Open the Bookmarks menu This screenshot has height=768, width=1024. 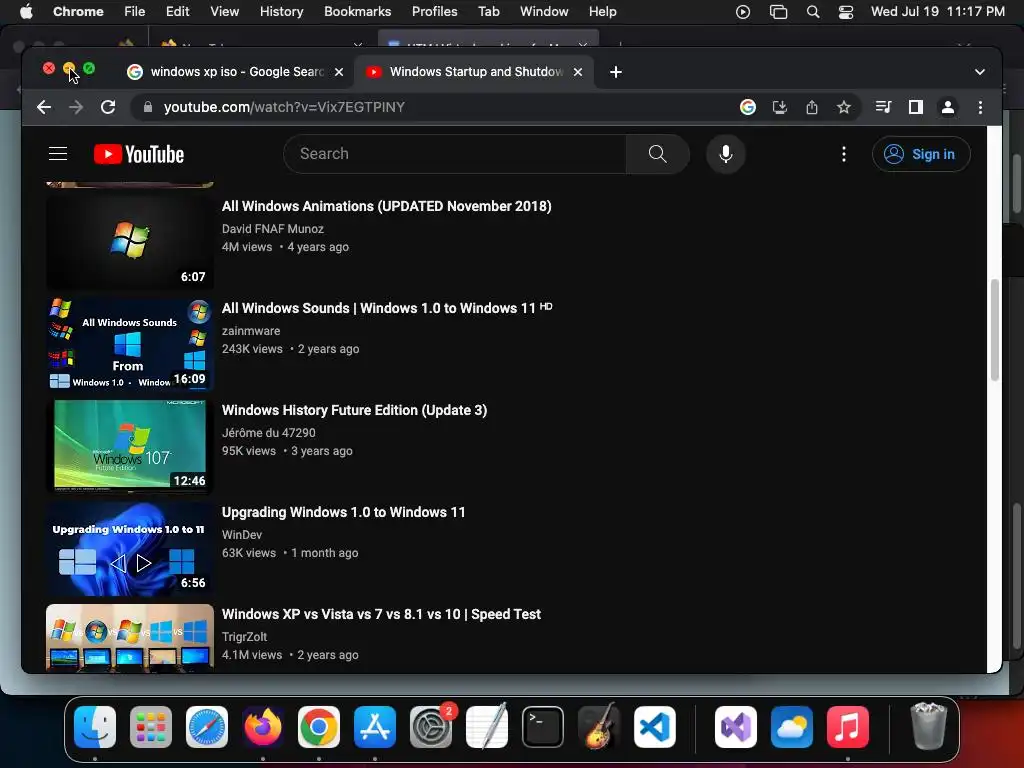pyautogui.click(x=357, y=11)
